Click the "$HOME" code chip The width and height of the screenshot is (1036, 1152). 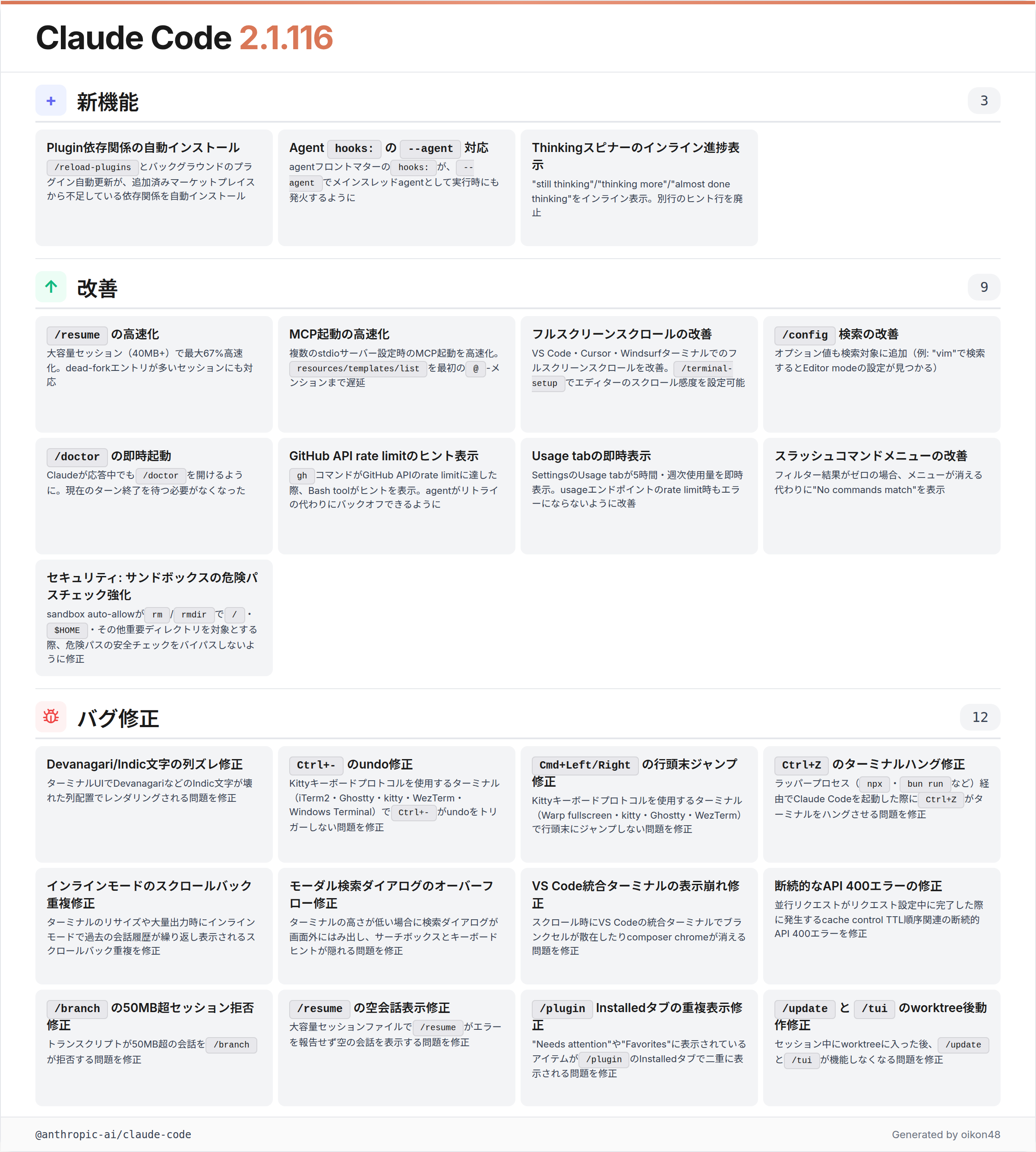[x=67, y=630]
